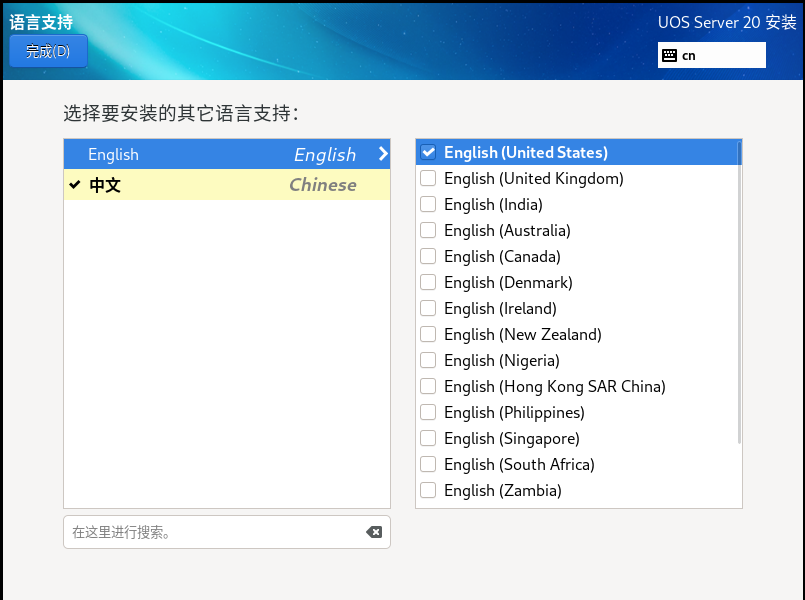Image resolution: width=805 pixels, height=600 pixels.
Task: Click 完成(D) to finish language setup
Action: click(x=48, y=51)
